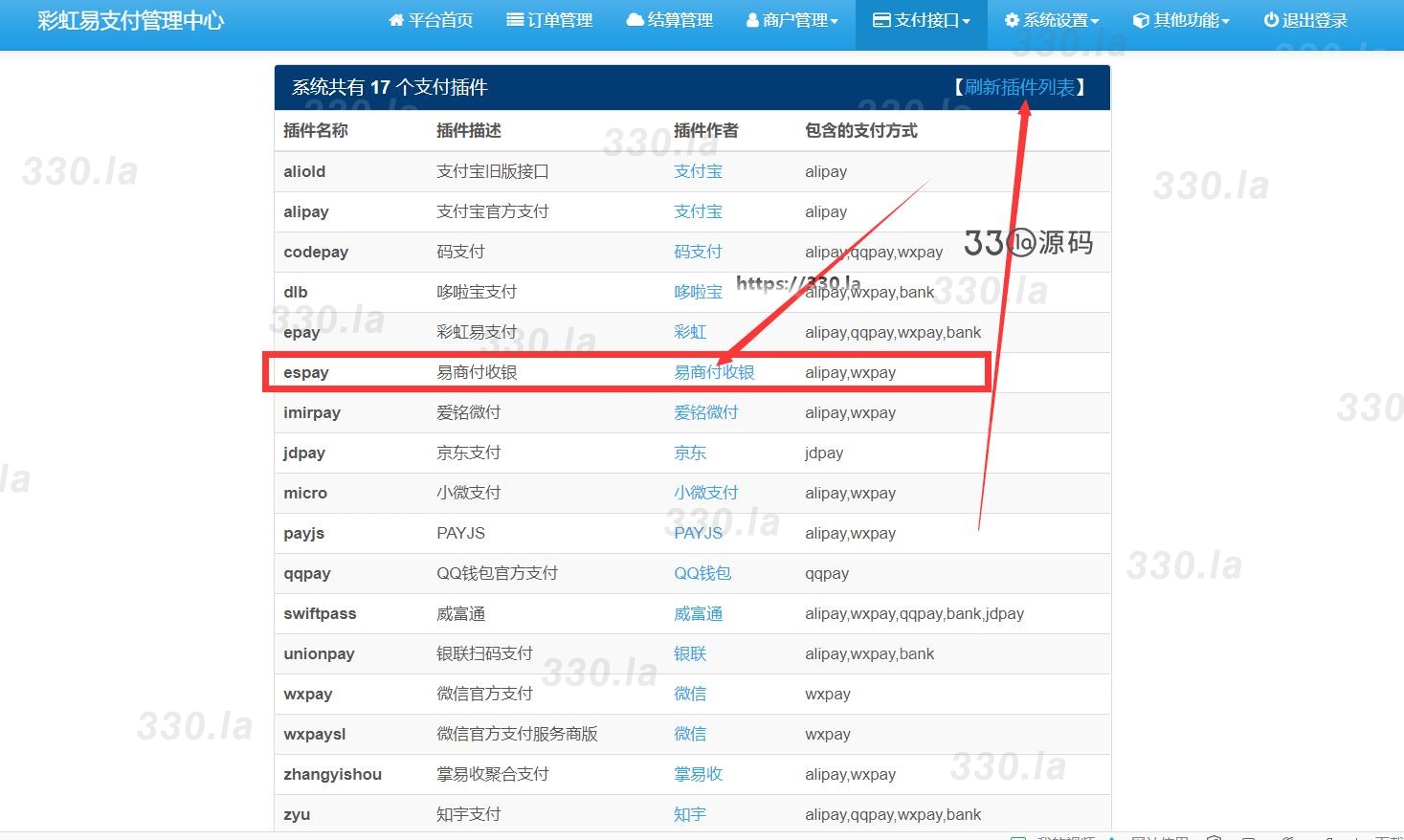Select the aliold plugin name
The image size is (1404, 840).
point(304,171)
